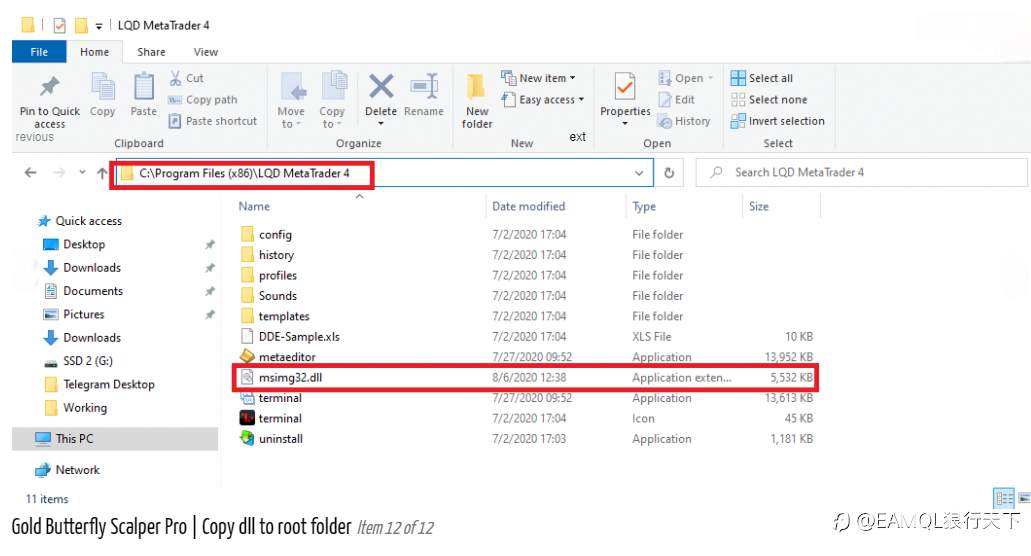This screenshot has height=556, width=1031.
Task: Click Select none
Action: click(x=769, y=100)
